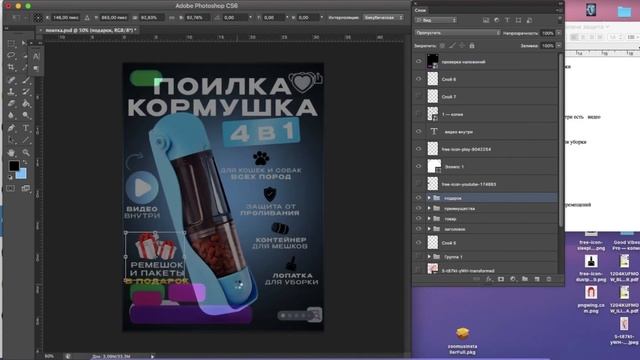This screenshot has width=640, height=360.
Task: Show the hidden Группа 1 group
Action: 418,256
